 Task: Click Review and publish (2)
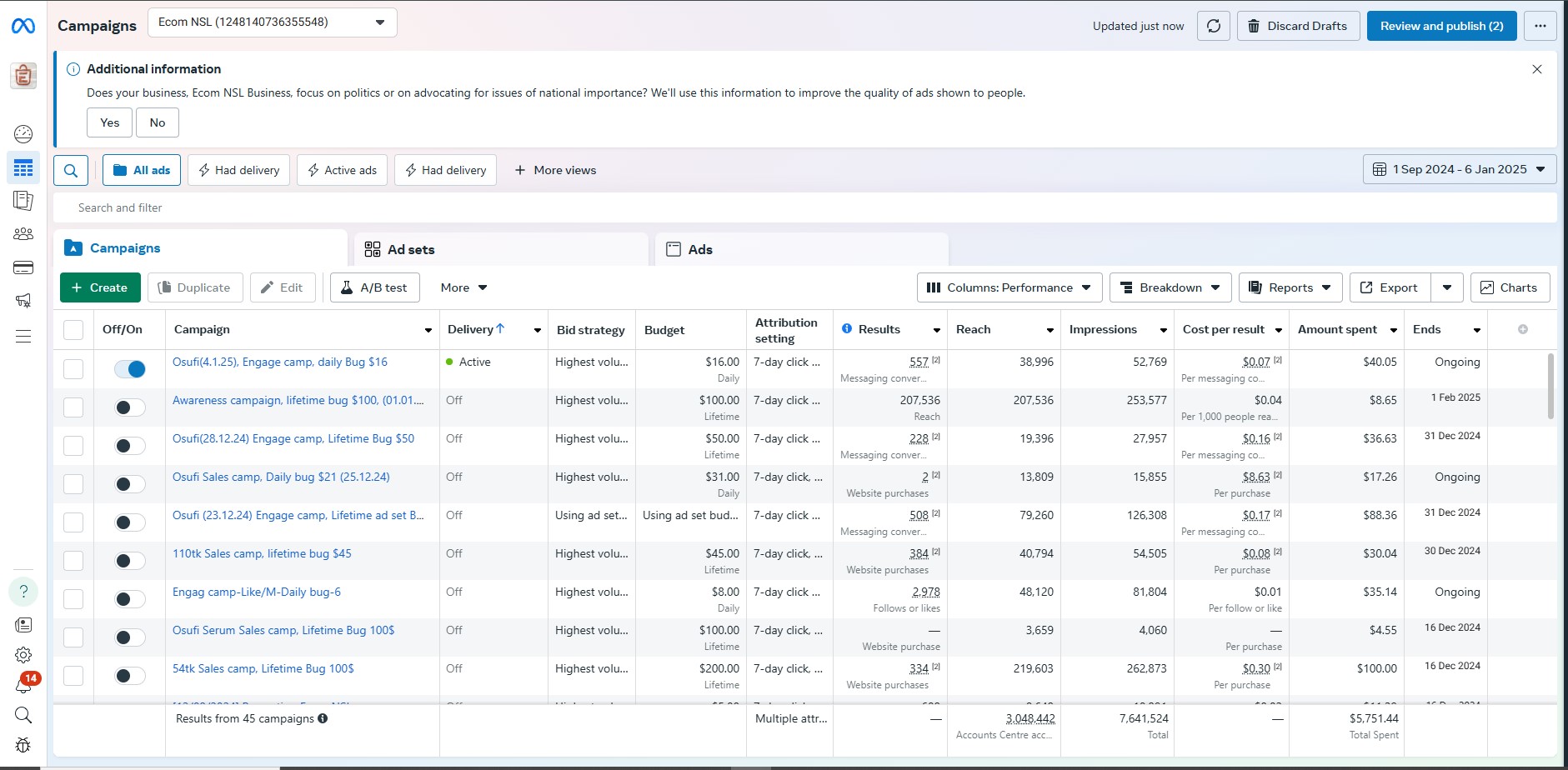1441,26
